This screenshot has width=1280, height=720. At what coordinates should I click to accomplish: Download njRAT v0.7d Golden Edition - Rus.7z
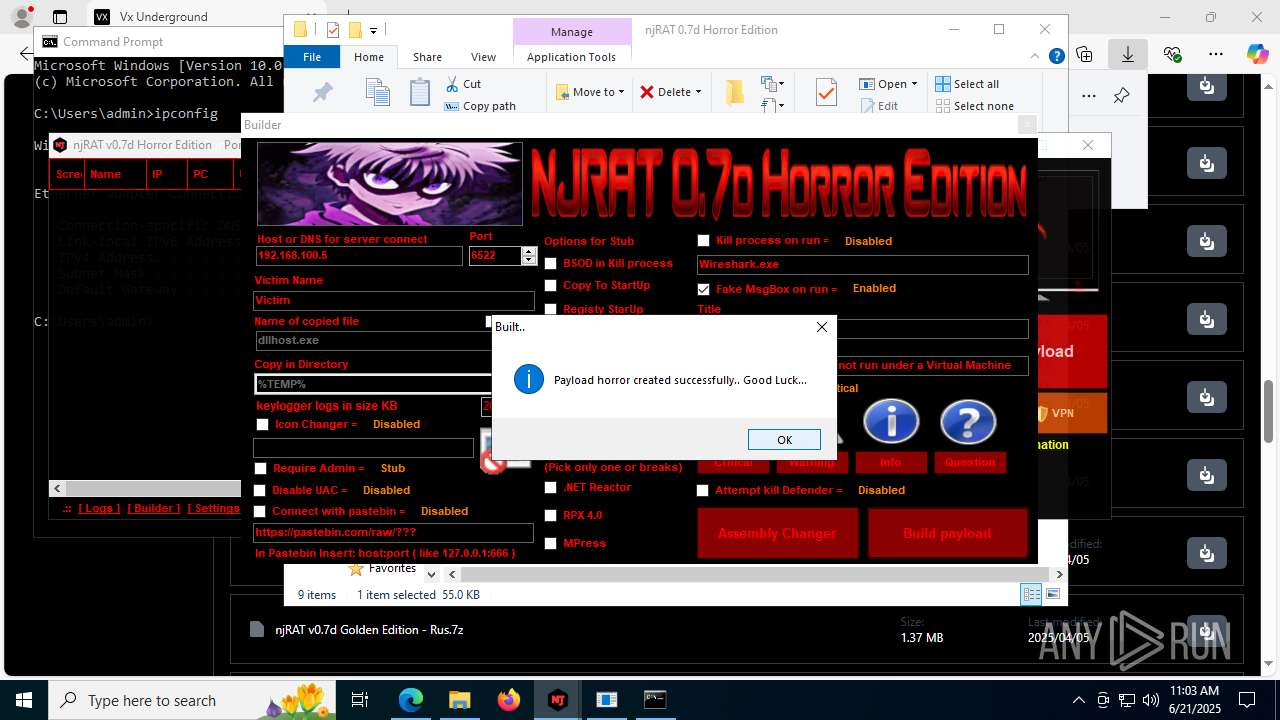click(1207, 630)
